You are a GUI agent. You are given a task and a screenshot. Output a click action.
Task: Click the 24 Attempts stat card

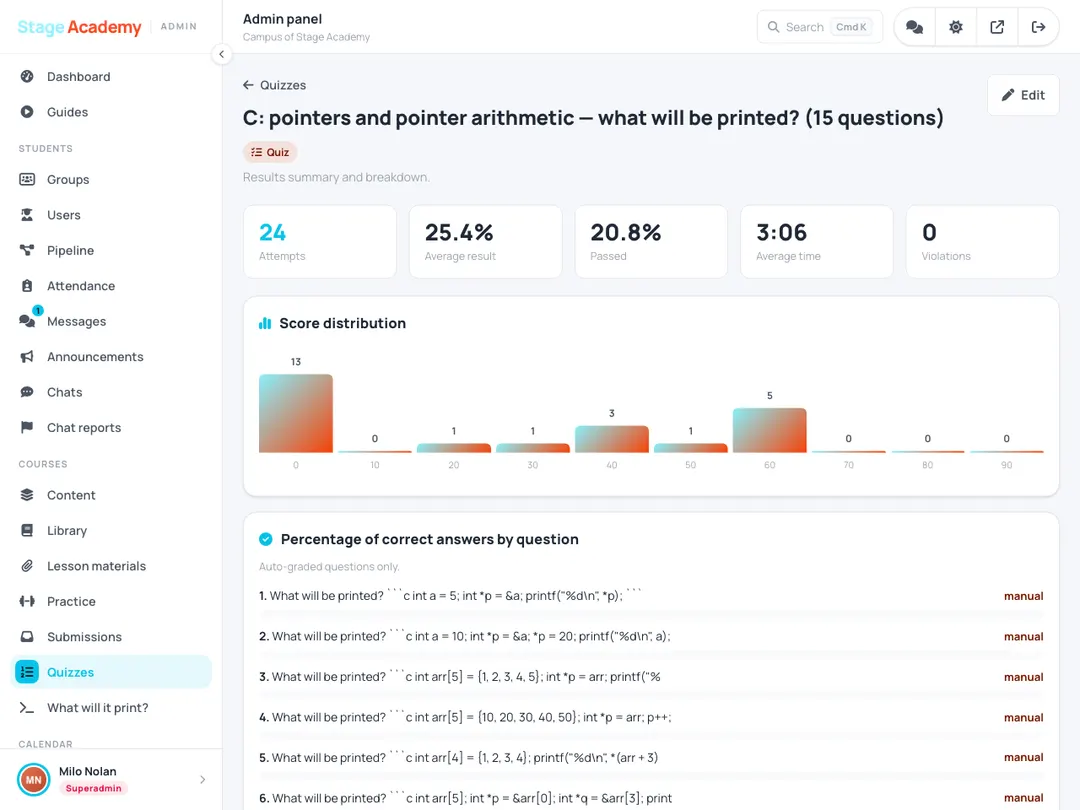click(320, 242)
